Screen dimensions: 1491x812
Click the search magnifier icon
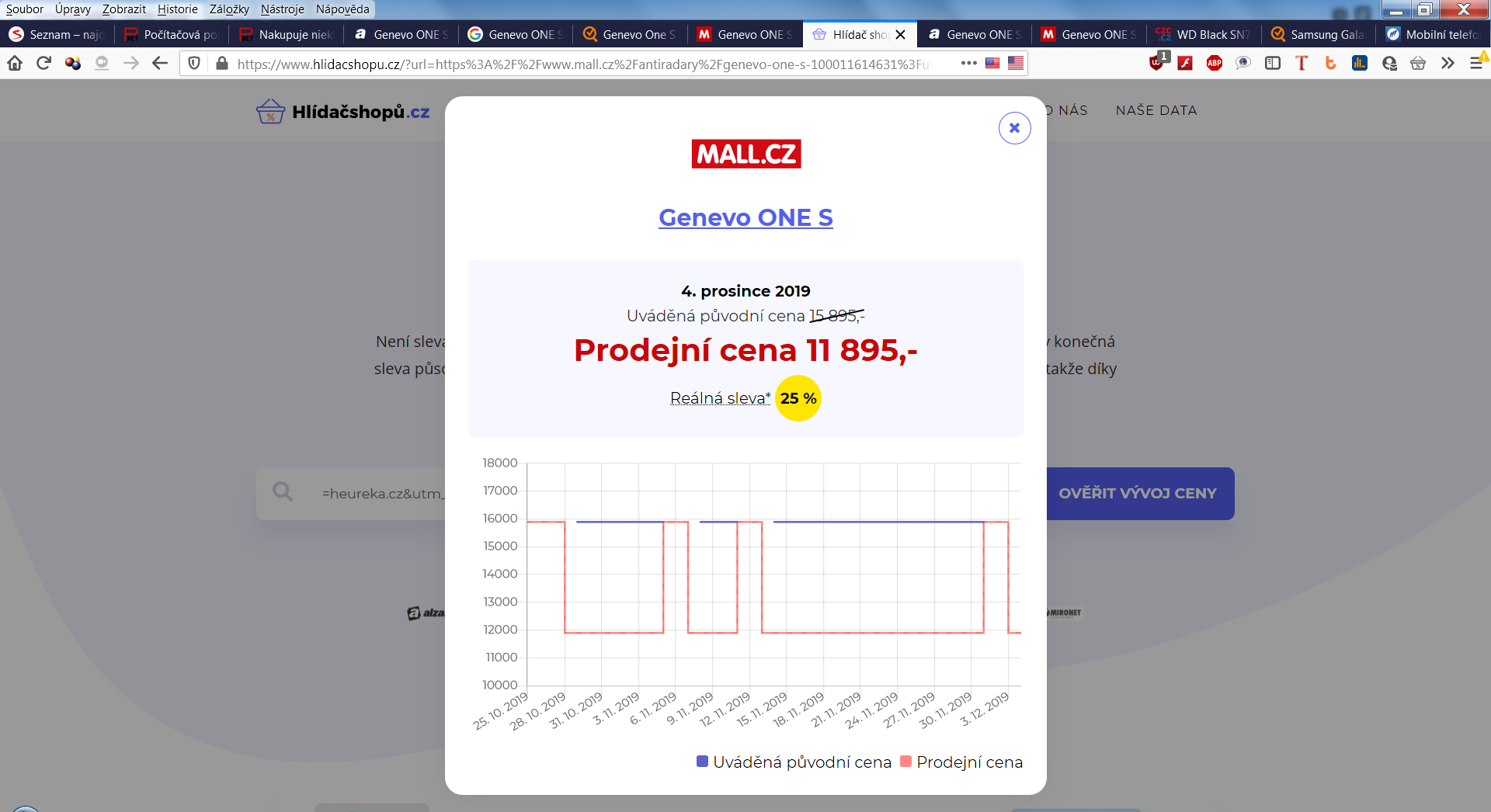coord(283,491)
